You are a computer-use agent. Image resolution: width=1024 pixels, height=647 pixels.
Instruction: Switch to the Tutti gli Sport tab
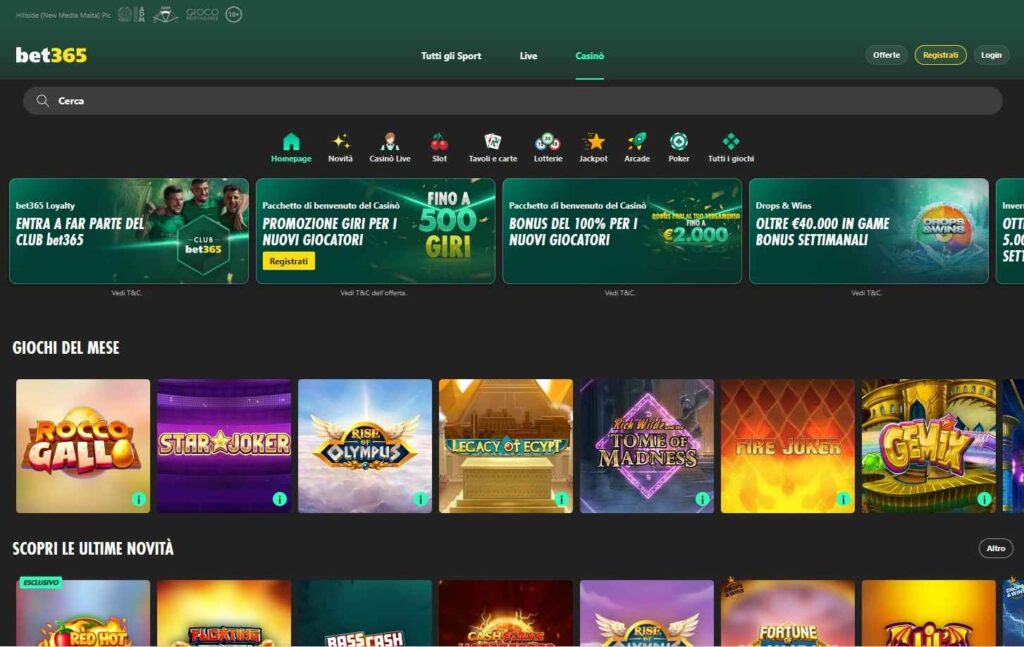(x=450, y=56)
